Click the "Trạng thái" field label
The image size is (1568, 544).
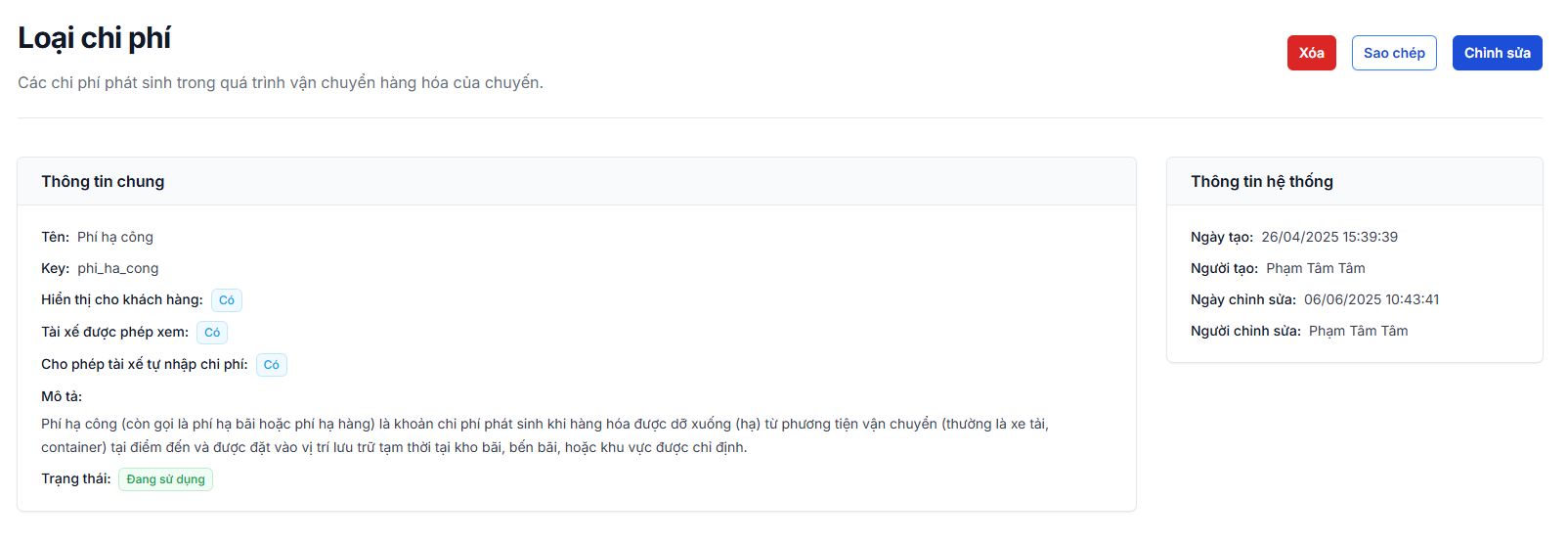click(75, 478)
